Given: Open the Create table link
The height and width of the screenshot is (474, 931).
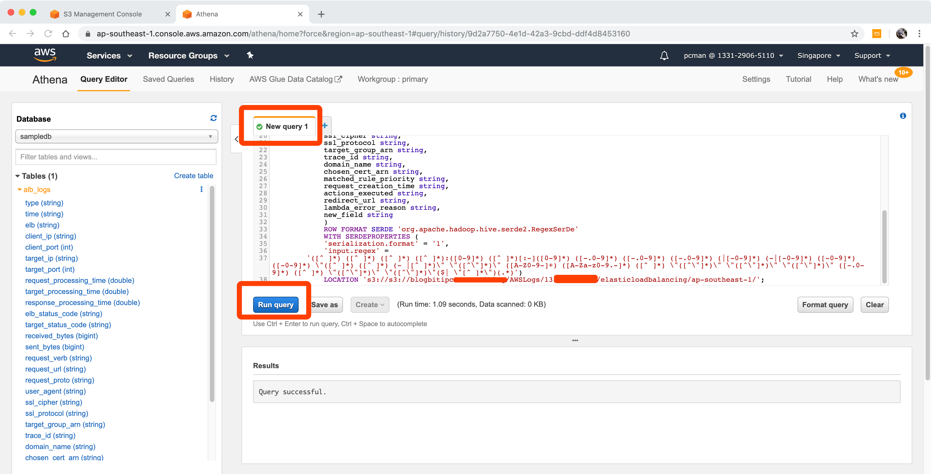Looking at the screenshot, I should click(194, 176).
